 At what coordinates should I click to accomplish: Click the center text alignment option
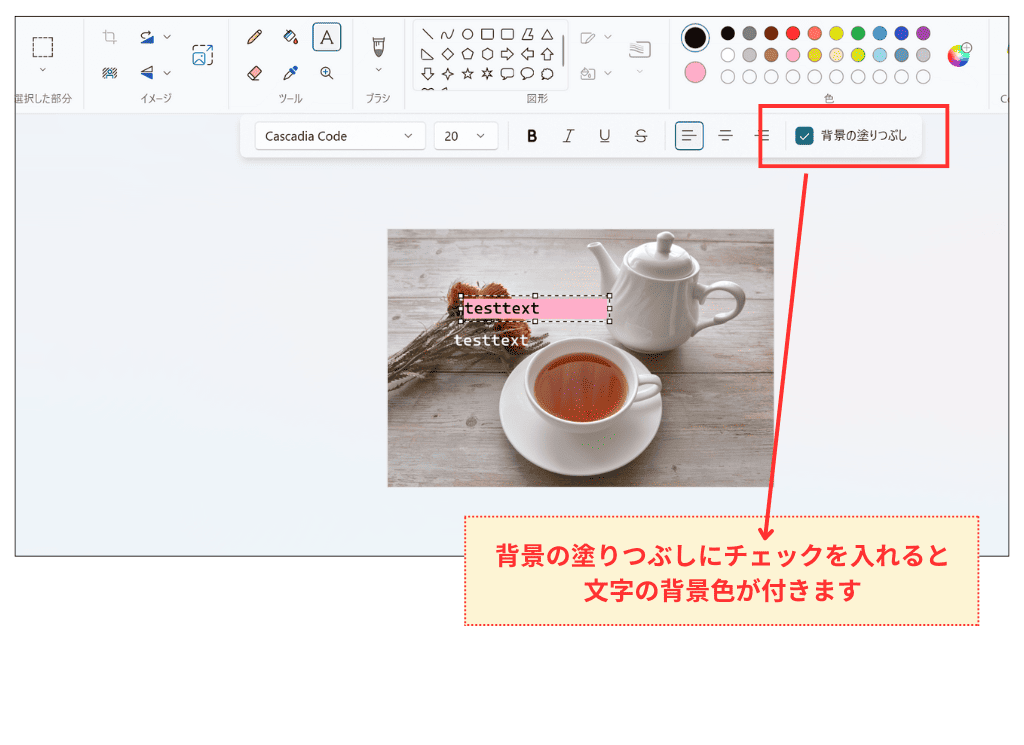[725, 135]
